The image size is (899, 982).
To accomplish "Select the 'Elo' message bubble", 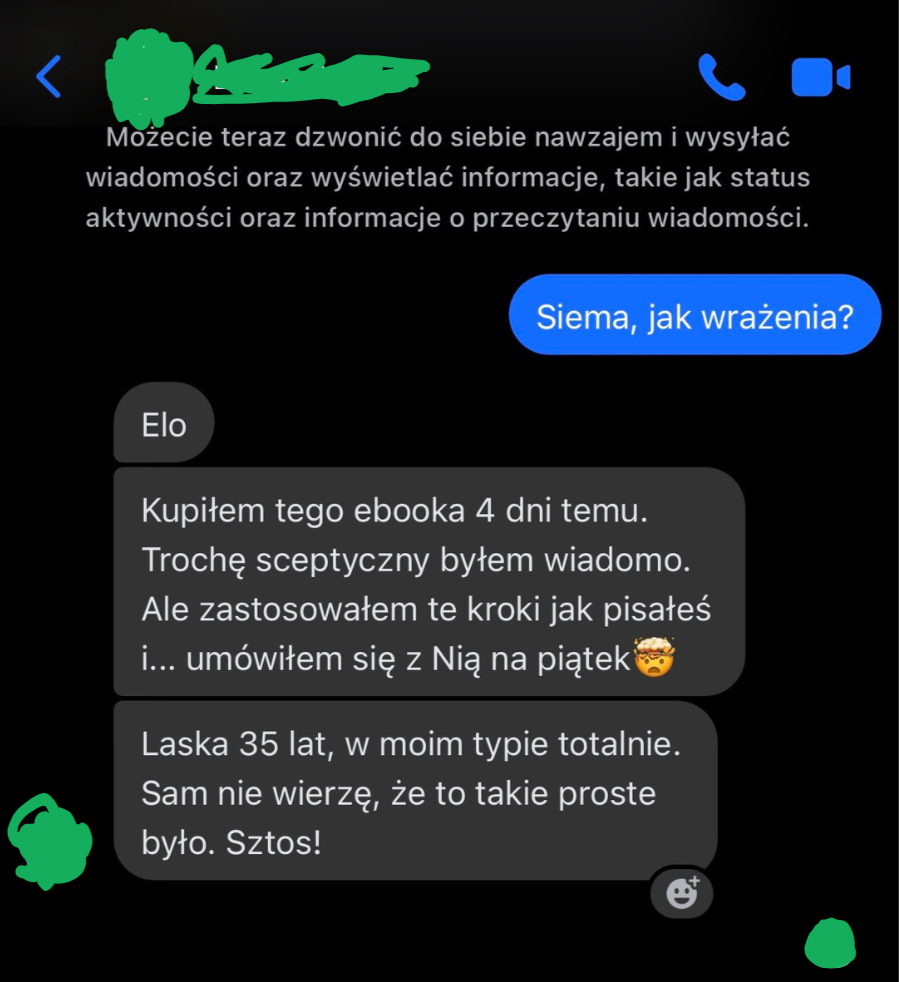I will click(x=164, y=424).
